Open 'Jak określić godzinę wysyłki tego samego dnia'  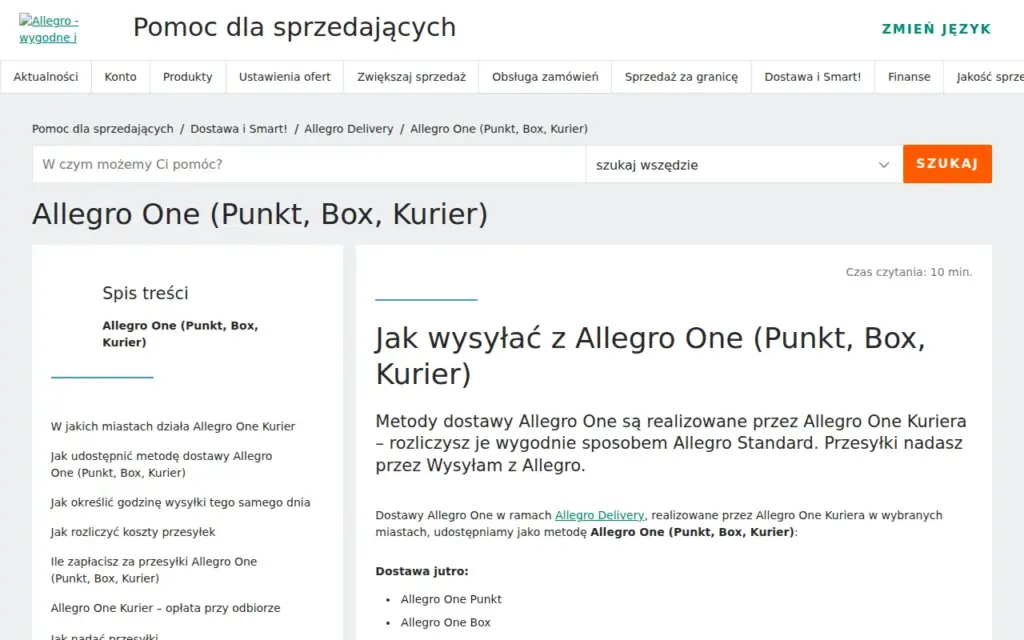tap(180, 502)
